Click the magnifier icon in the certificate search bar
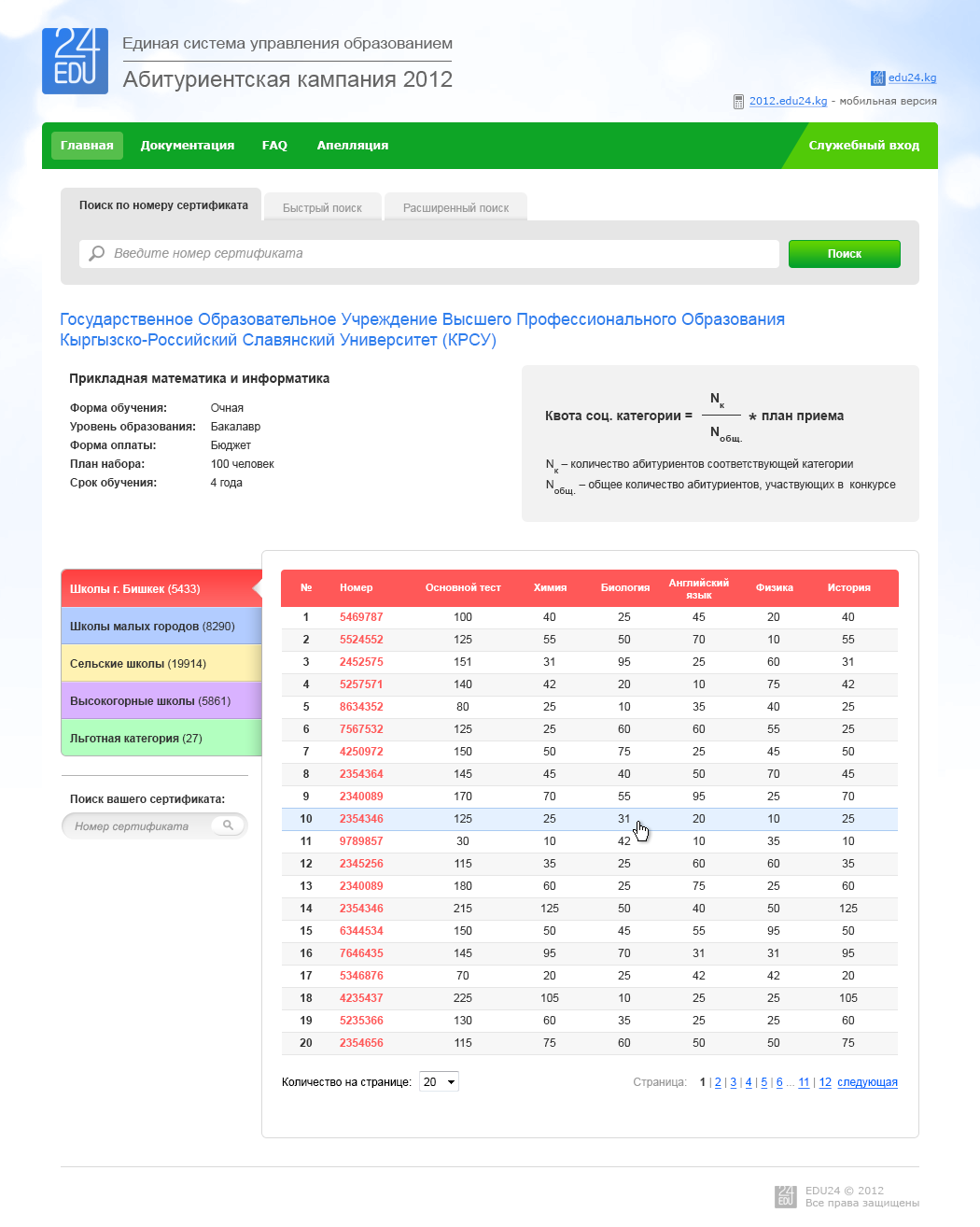The height and width of the screenshot is (1227, 980). click(x=97, y=253)
